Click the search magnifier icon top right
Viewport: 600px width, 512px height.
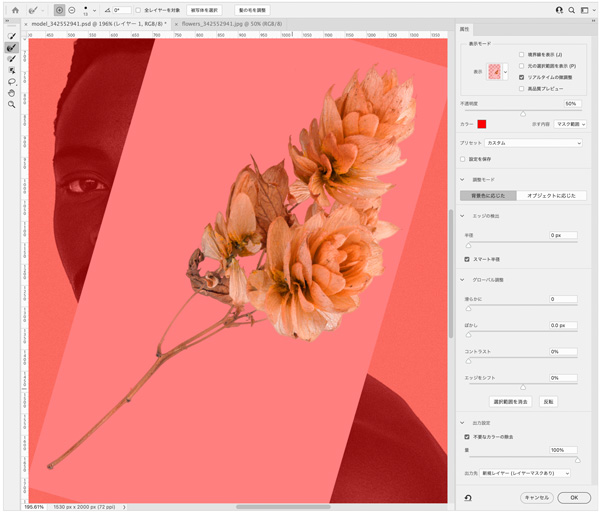(x=572, y=10)
